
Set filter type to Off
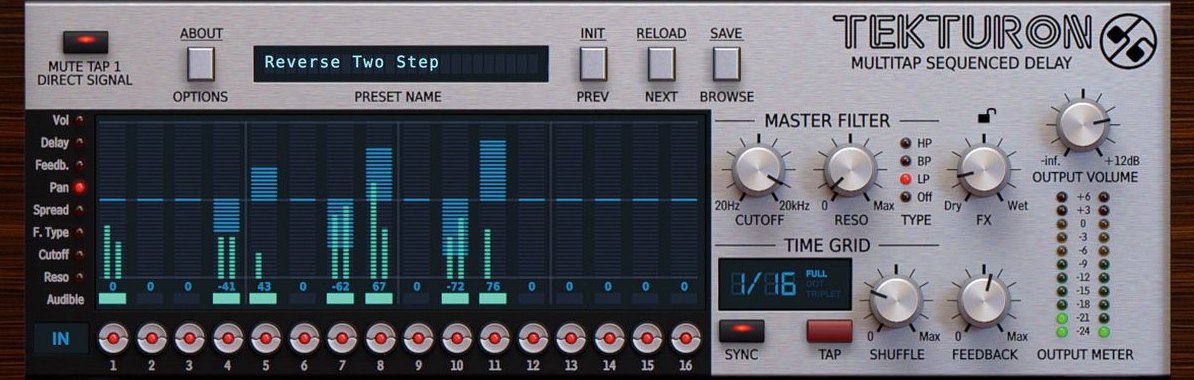(x=905, y=197)
